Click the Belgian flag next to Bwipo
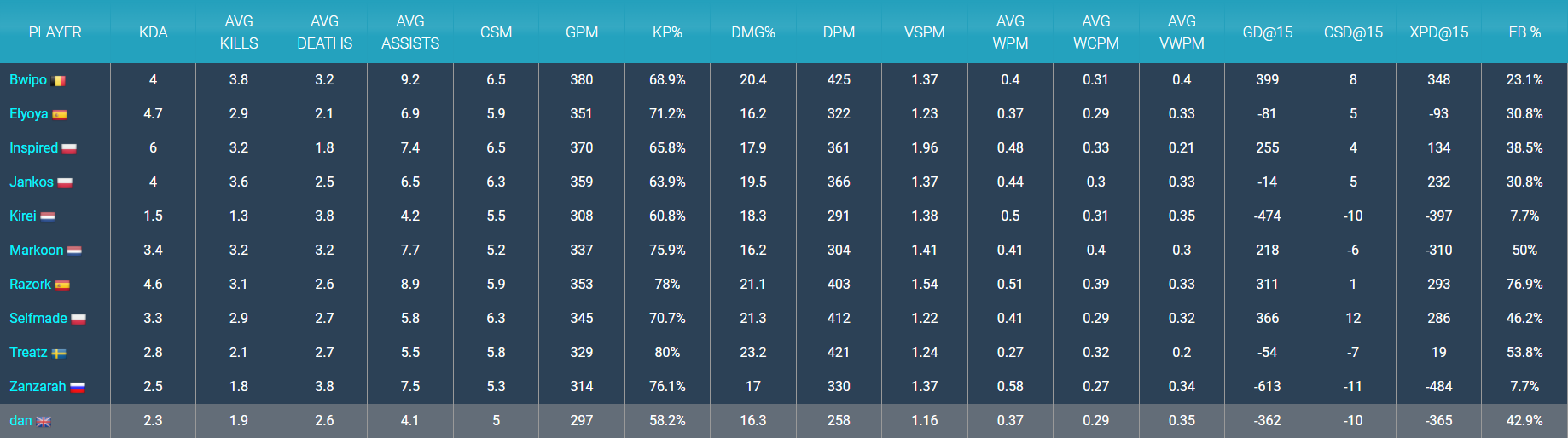The image size is (1568, 438). [x=59, y=81]
